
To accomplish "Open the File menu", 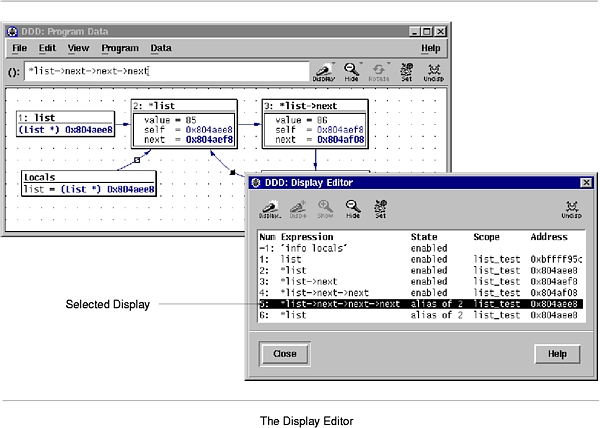I will [19, 48].
